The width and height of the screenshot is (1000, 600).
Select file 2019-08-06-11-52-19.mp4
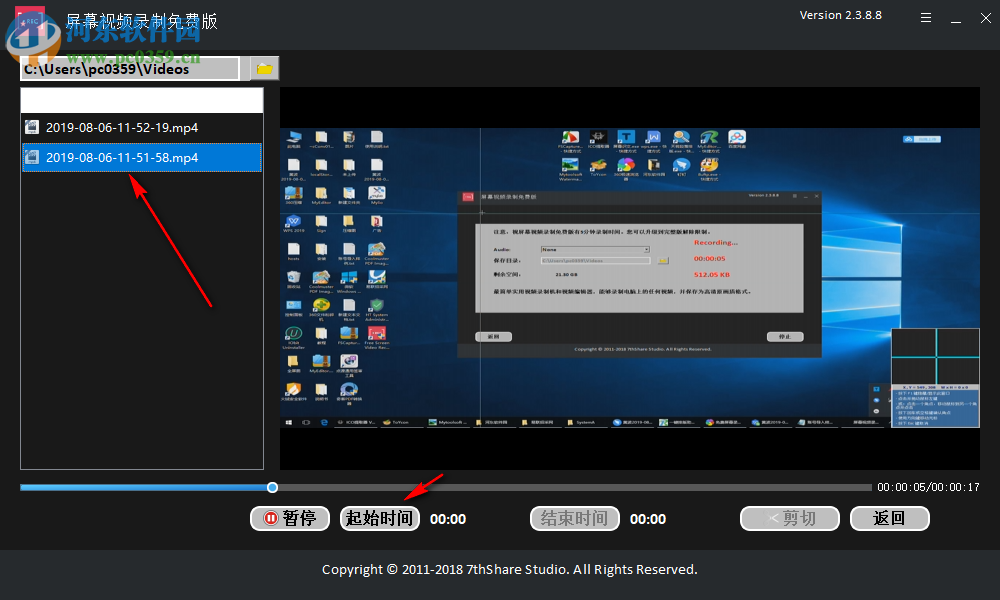142,128
